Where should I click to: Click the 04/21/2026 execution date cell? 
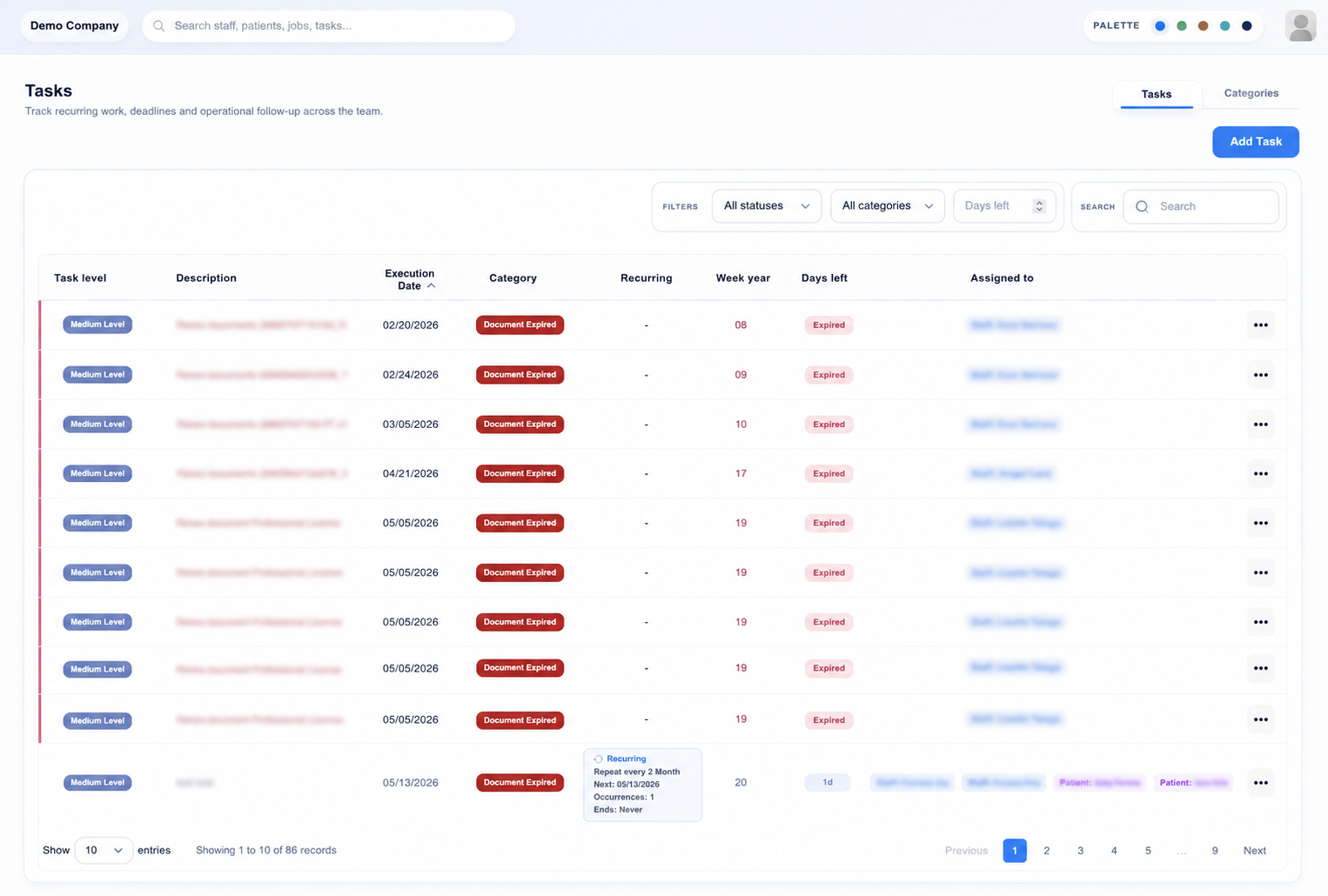[411, 474]
